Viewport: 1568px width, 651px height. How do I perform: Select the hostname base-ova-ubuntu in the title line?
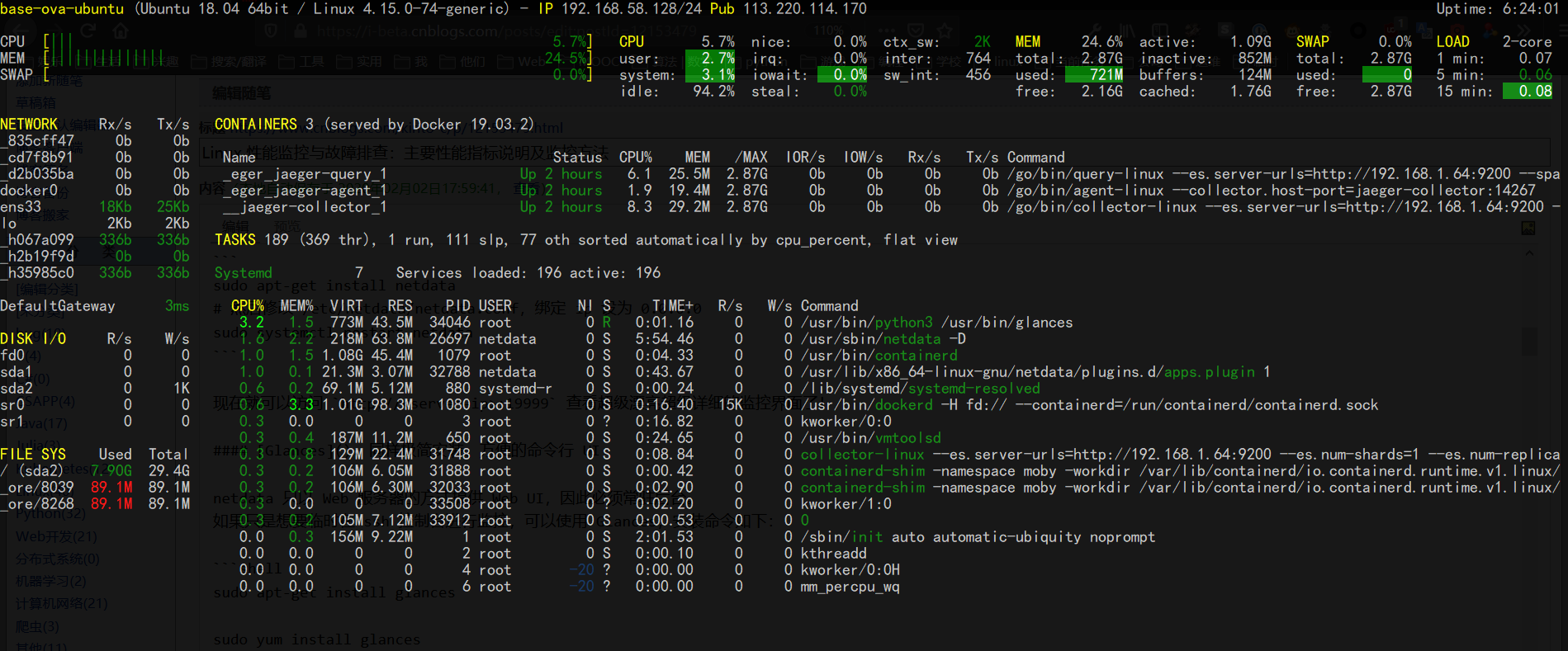click(62, 9)
